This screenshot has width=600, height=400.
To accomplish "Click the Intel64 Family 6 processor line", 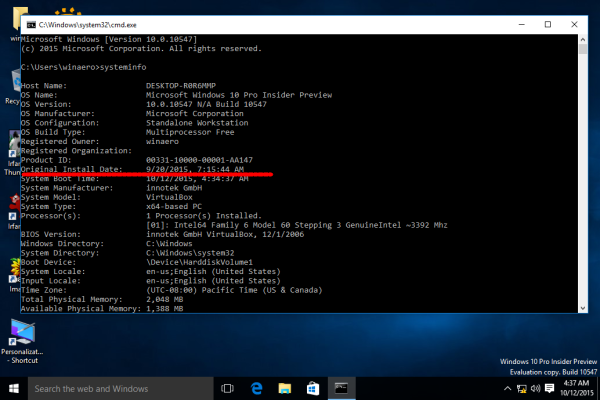I will [x=297, y=225].
